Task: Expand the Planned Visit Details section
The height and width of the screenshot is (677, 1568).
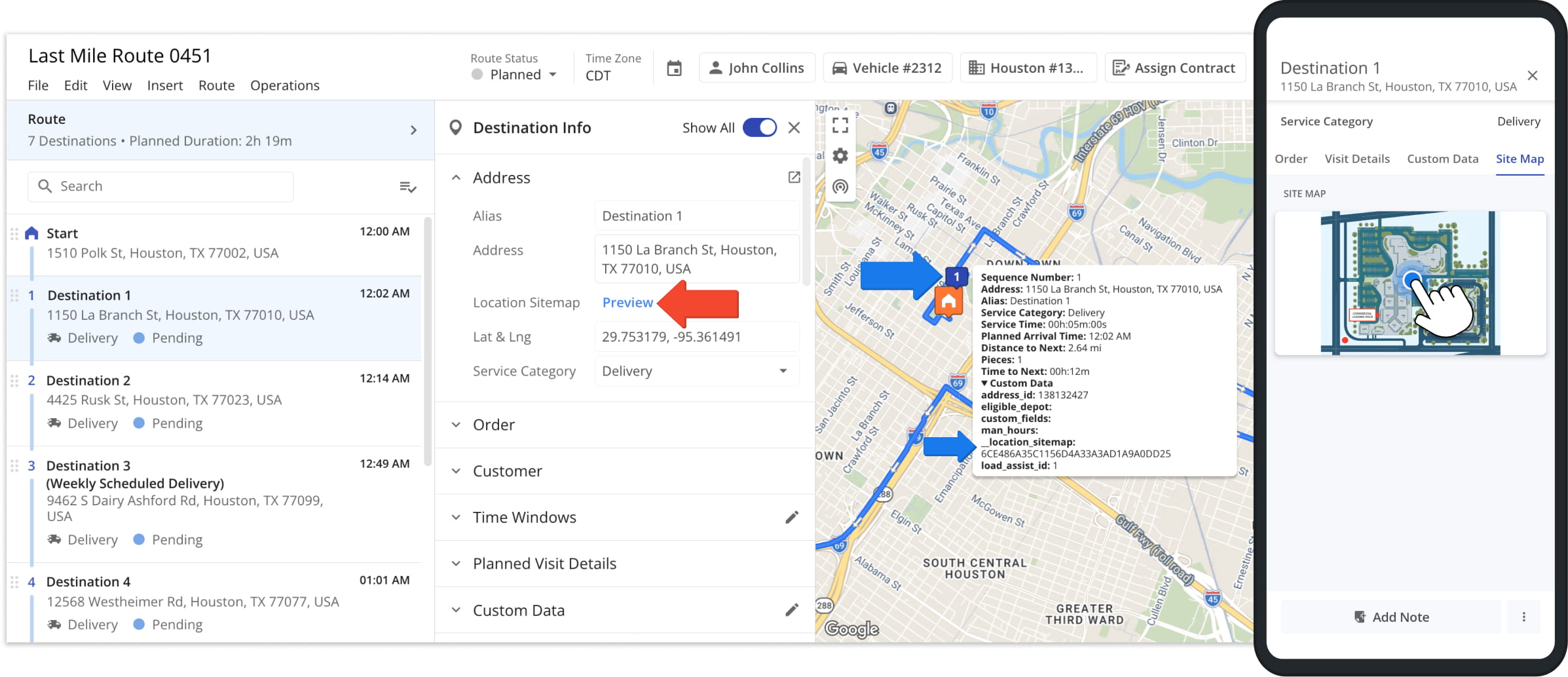Action: pos(456,564)
